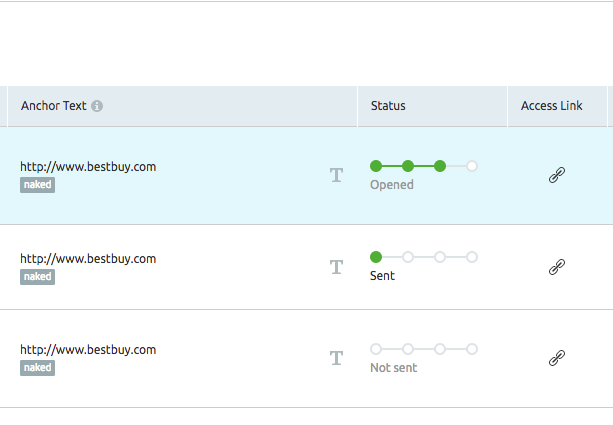Screen dimensions: 613x425
Task: Click the T text icon in Opened row
Action: (336, 175)
